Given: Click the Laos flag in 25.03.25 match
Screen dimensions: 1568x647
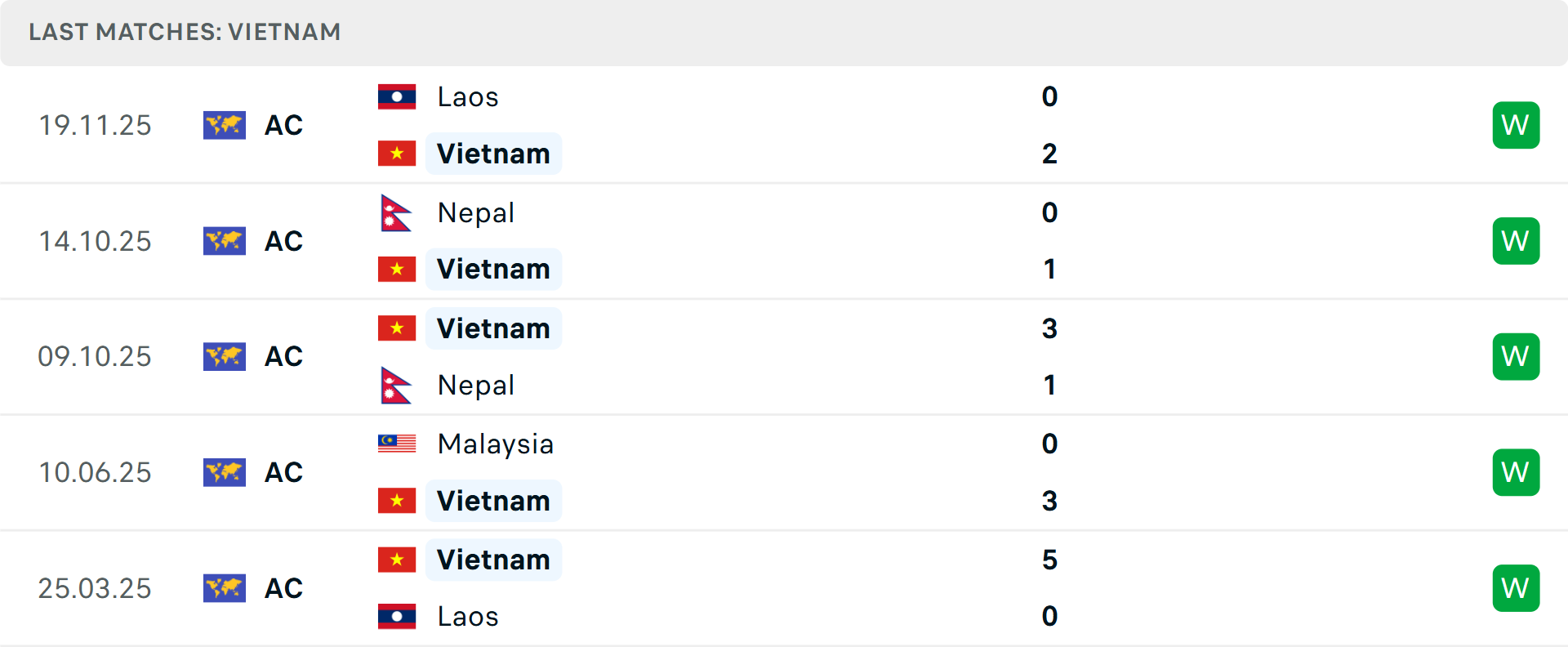Looking at the screenshot, I should pos(397,616).
